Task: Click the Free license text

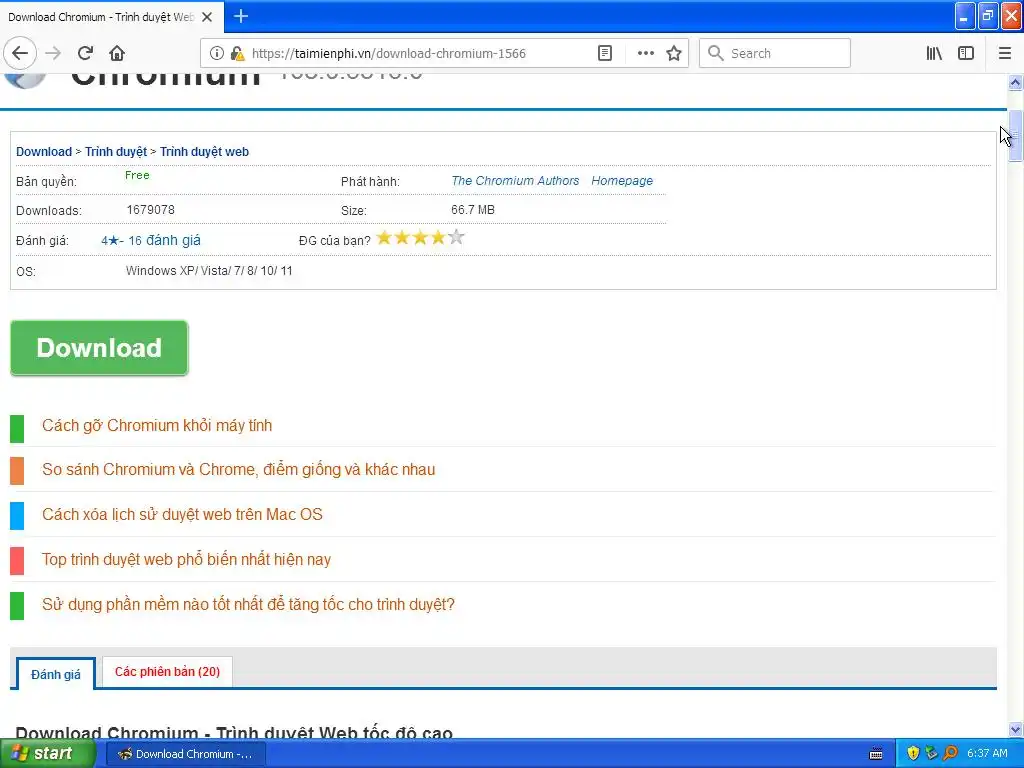Action: (x=137, y=175)
